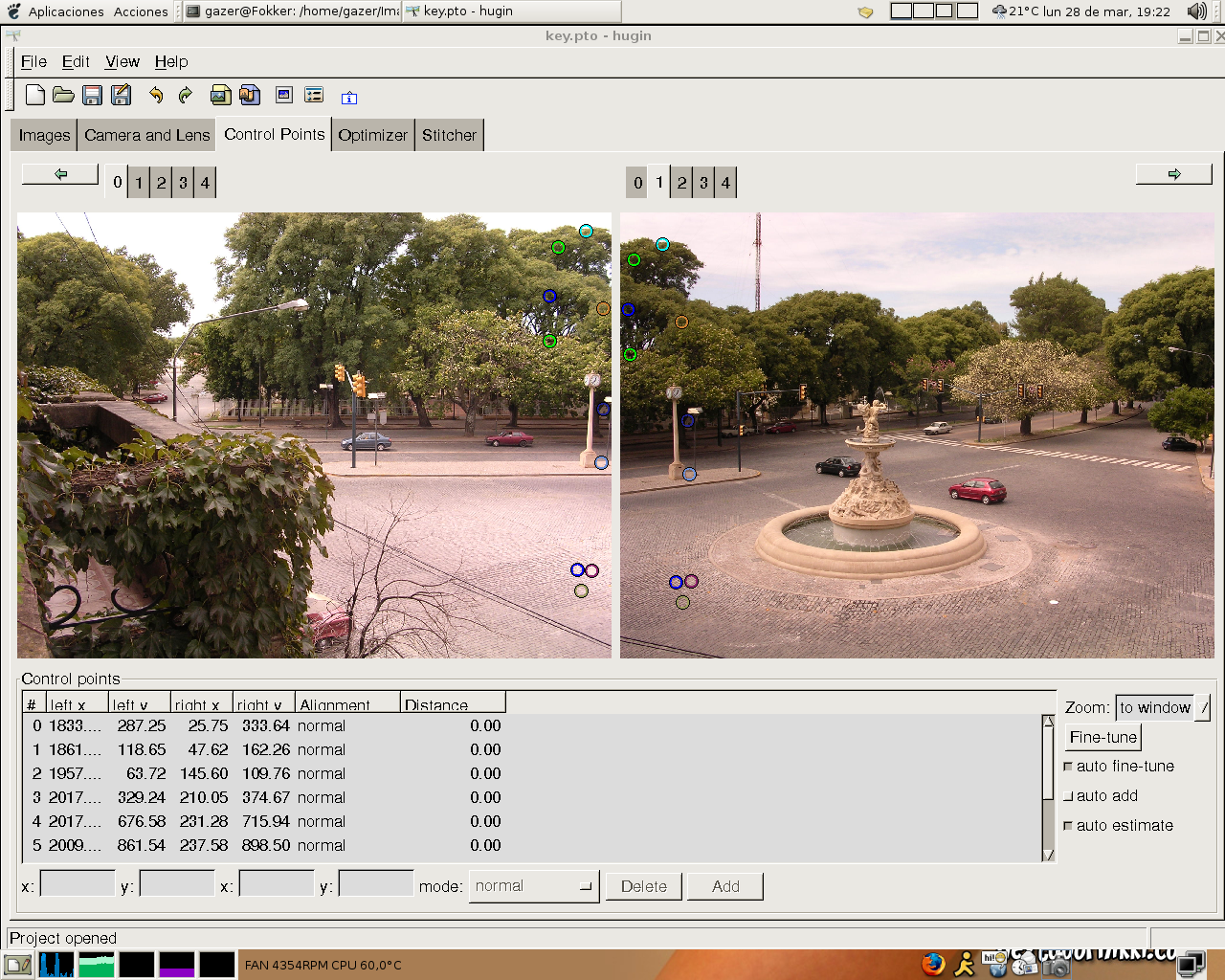Click the Save project floppy icon

click(x=92, y=95)
